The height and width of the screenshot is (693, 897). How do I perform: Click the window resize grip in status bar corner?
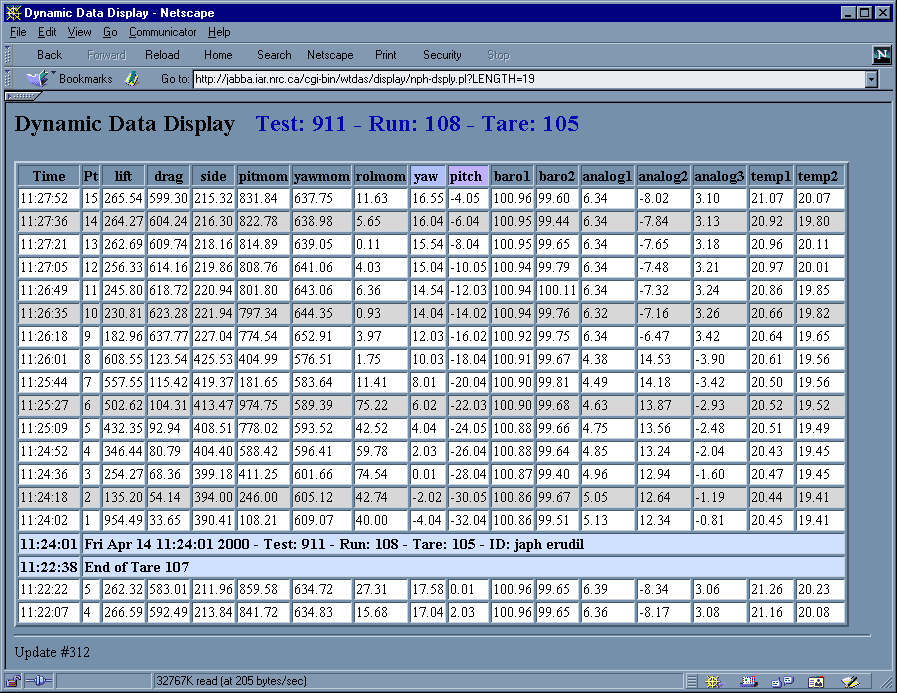[x=886, y=682]
